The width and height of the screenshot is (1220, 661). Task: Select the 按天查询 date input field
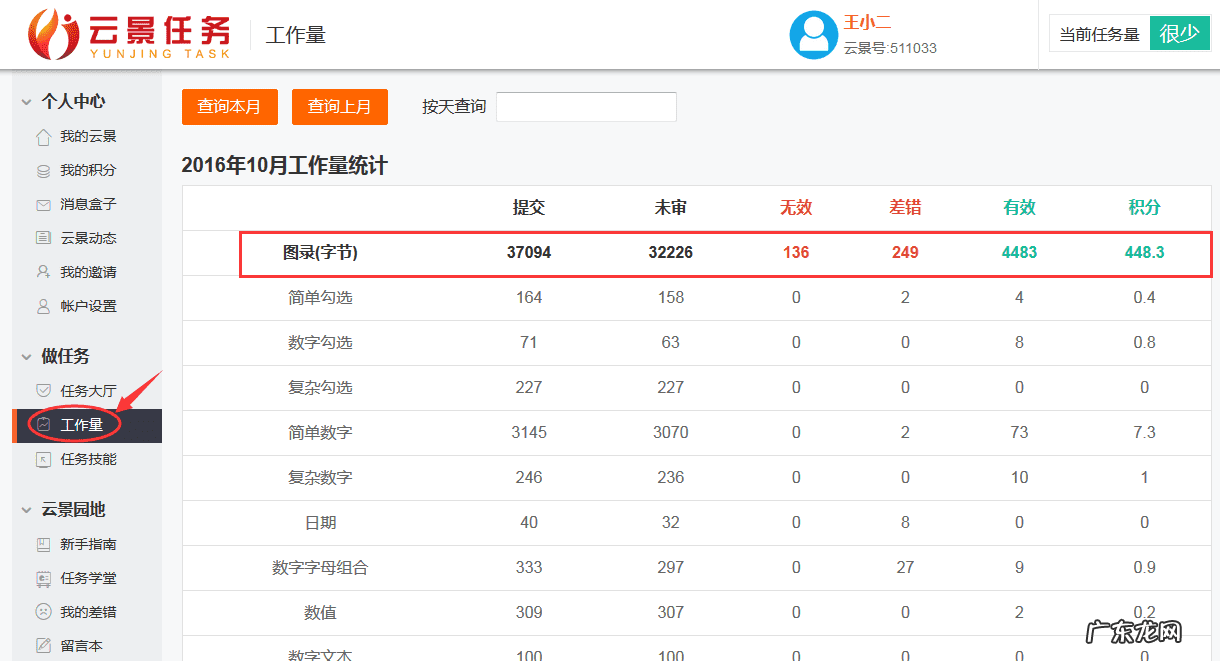pyautogui.click(x=585, y=106)
